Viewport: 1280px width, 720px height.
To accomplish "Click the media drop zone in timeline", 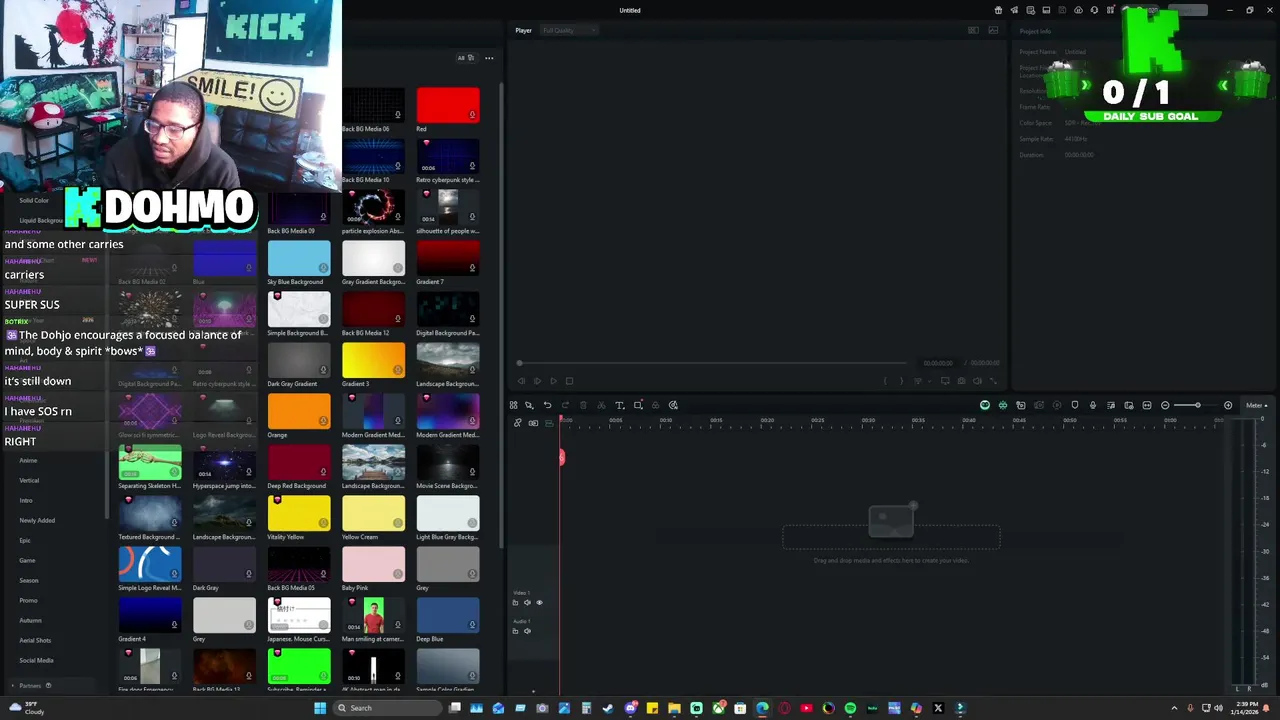I will [x=890, y=537].
